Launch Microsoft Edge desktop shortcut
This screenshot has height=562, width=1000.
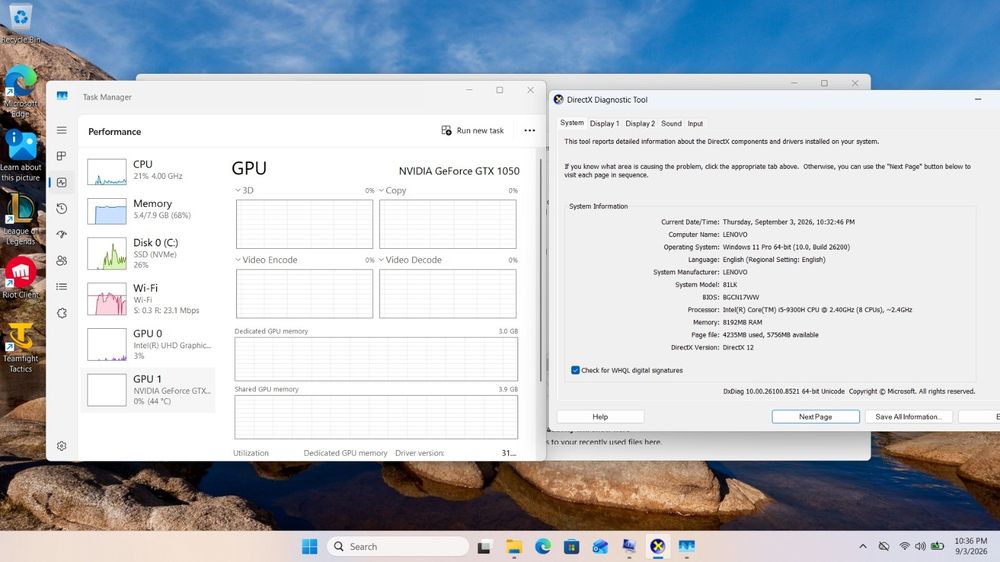pyautogui.click(x=20, y=91)
